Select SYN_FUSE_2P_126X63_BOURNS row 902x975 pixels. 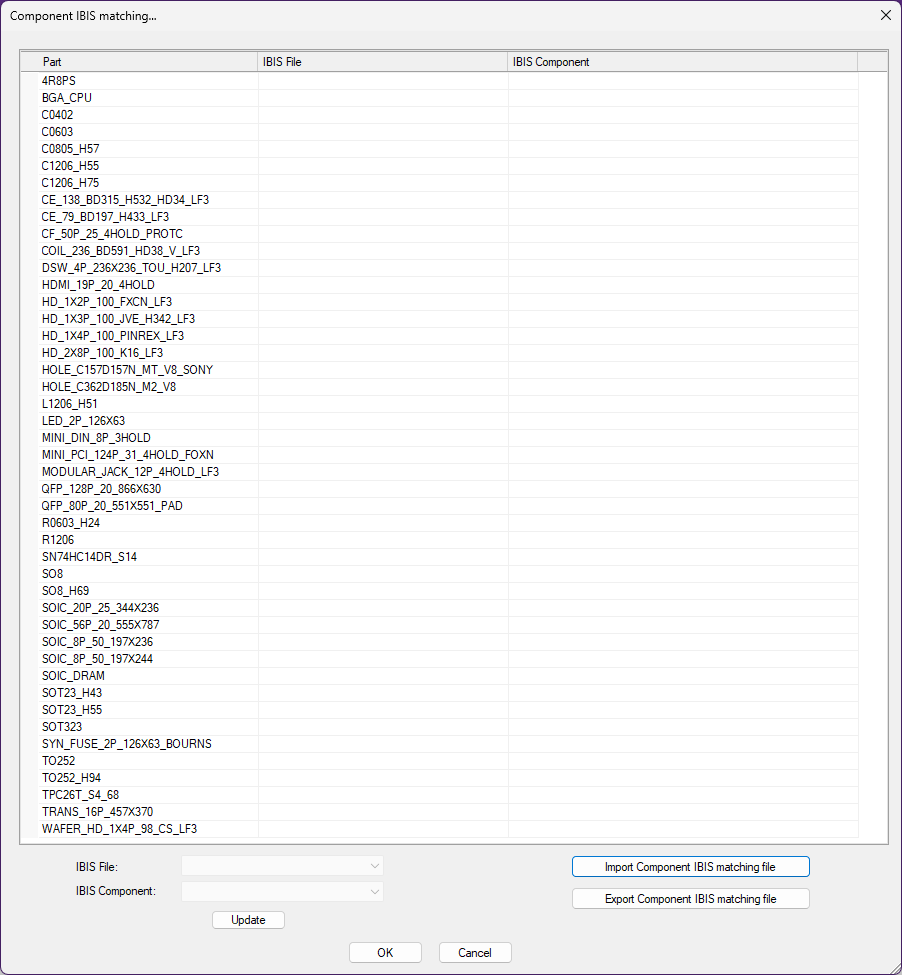coord(127,744)
